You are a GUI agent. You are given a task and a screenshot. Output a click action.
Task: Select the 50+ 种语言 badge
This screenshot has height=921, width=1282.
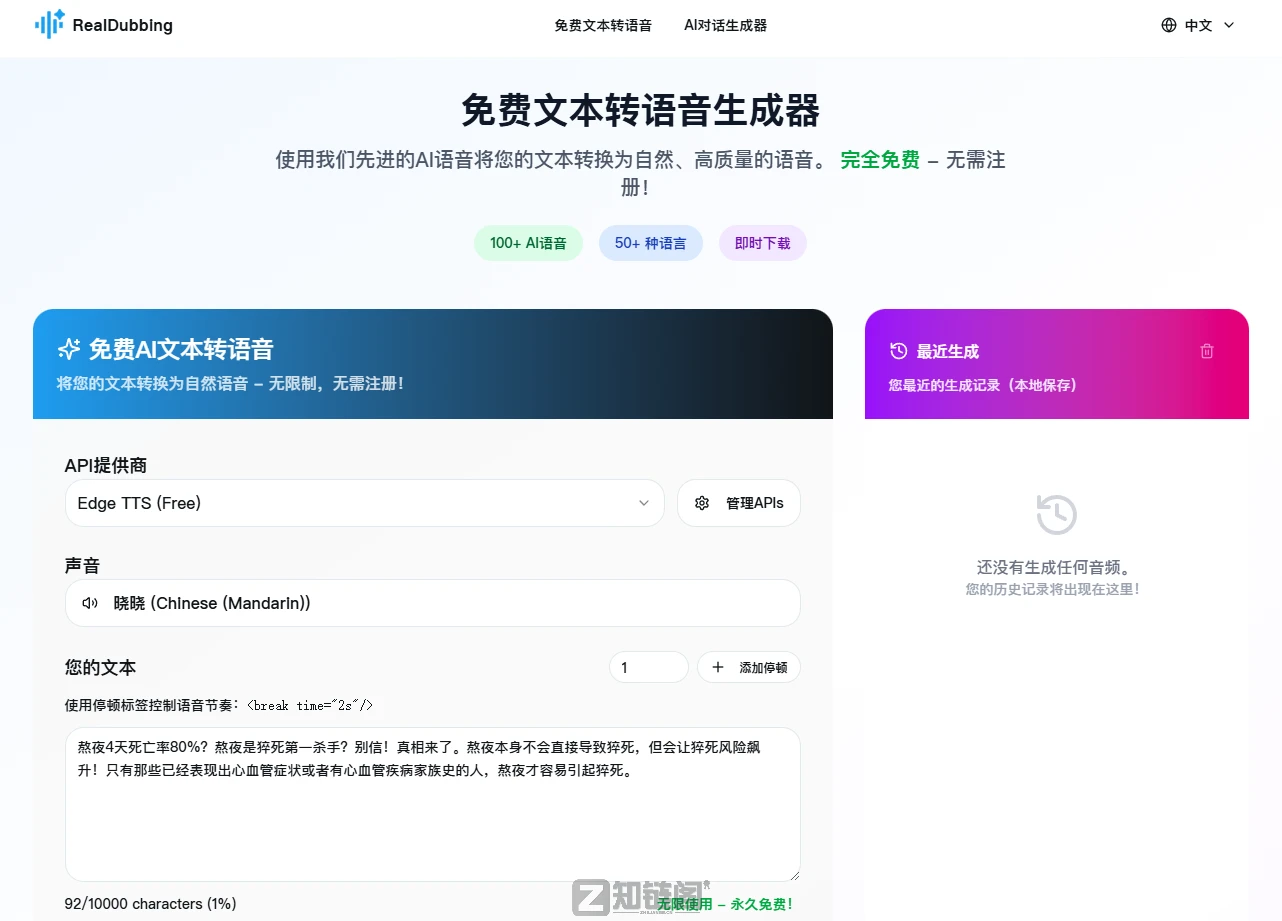pyautogui.click(x=650, y=242)
